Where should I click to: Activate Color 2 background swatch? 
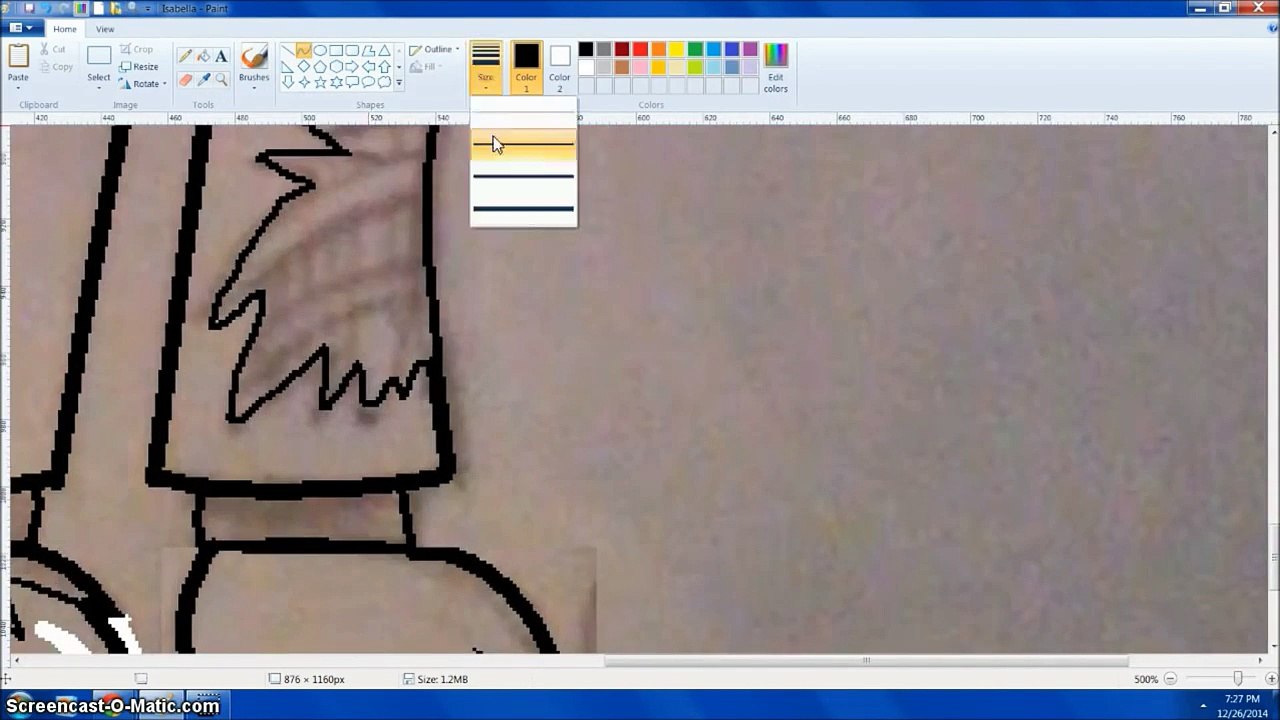pos(559,68)
